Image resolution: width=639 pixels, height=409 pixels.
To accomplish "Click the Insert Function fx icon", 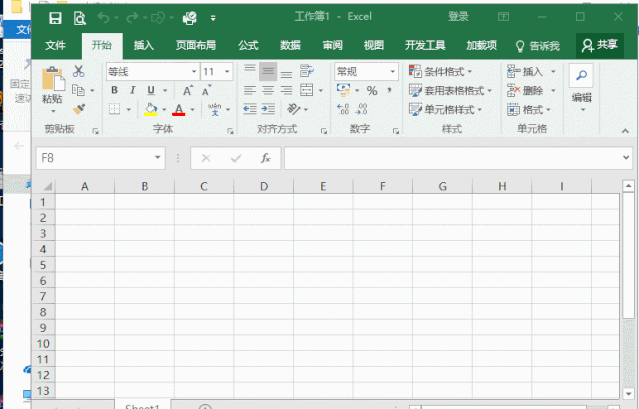I will (265, 158).
